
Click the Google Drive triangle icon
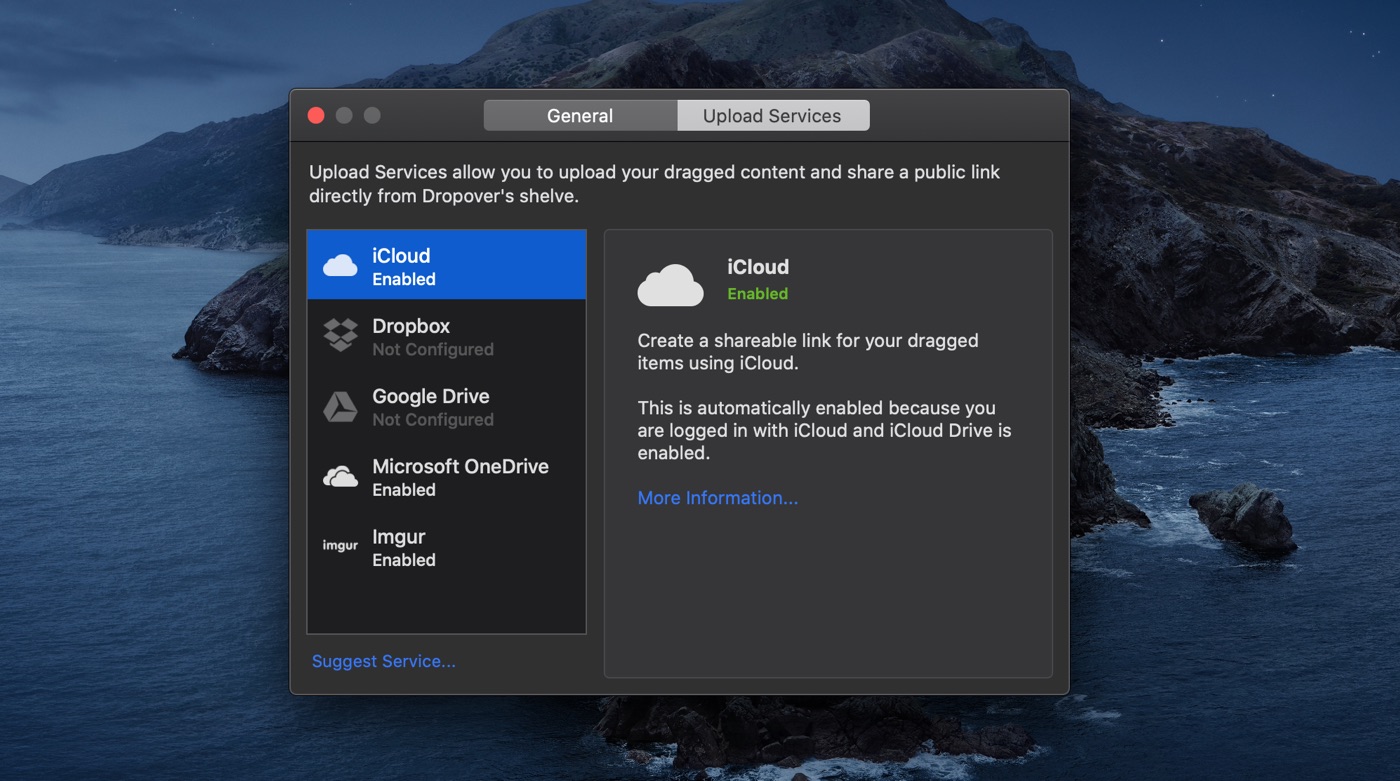coord(340,406)
